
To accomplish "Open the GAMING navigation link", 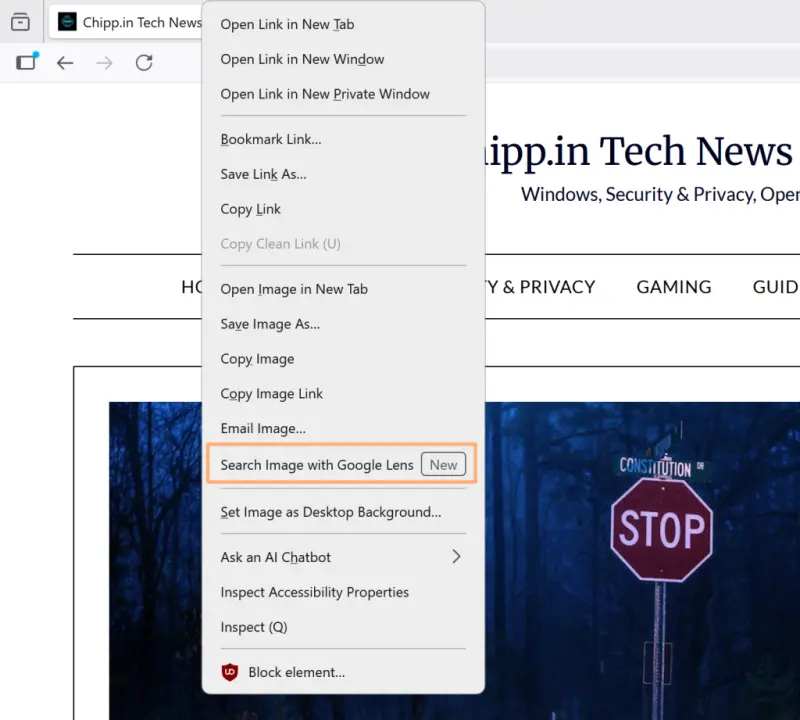I will 673,287.
